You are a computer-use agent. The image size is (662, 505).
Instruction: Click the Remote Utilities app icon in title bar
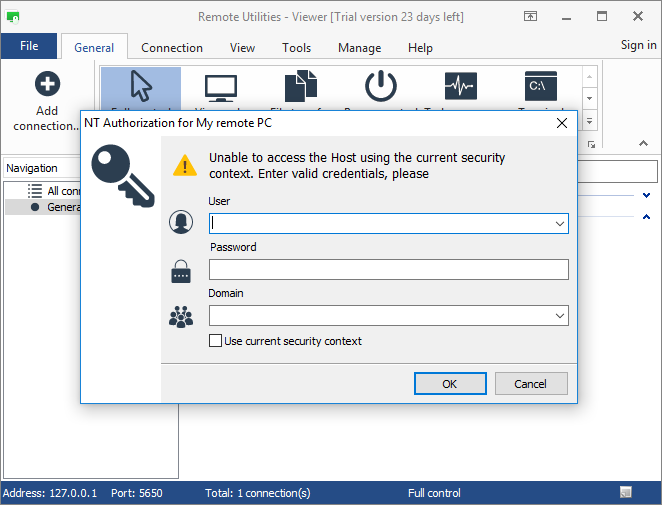tap(13, 17)
